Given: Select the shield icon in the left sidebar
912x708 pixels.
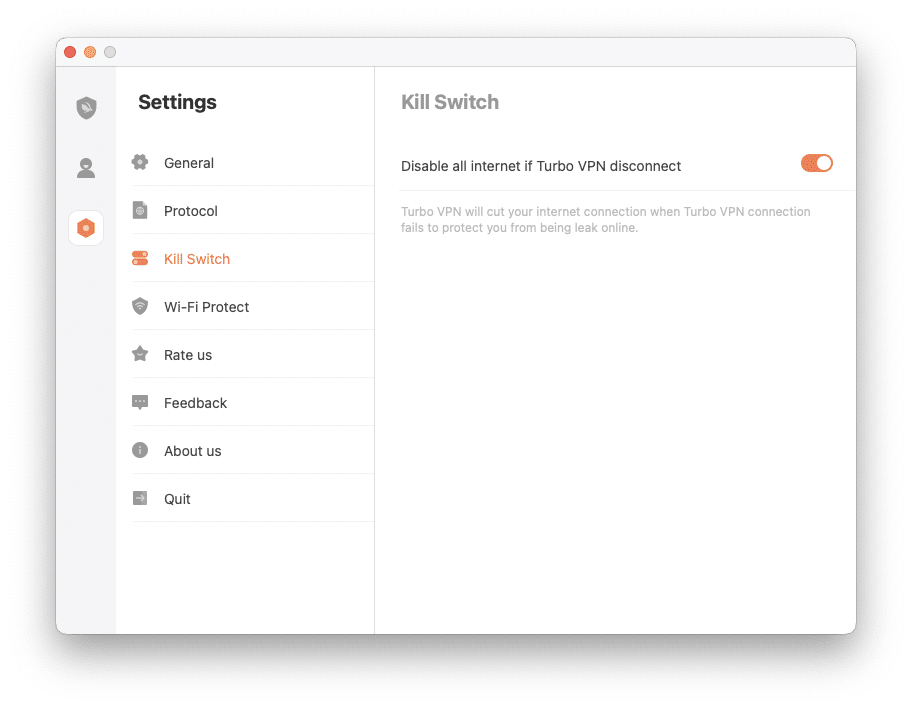Looking at the screenshot, I should 85,107.
